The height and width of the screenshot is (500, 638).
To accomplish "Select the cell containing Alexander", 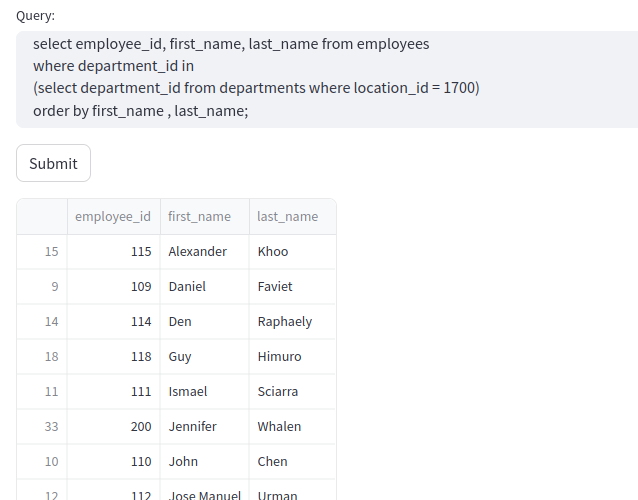I will click(205, 251).
